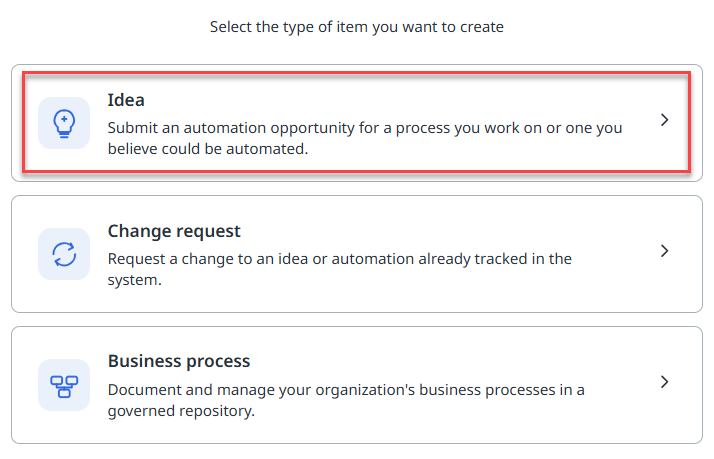The height and width of the screenshot is (459, 714).
Task: Click the "governed repository." text line
Action: pyautogui.click(x=181, y=411)
